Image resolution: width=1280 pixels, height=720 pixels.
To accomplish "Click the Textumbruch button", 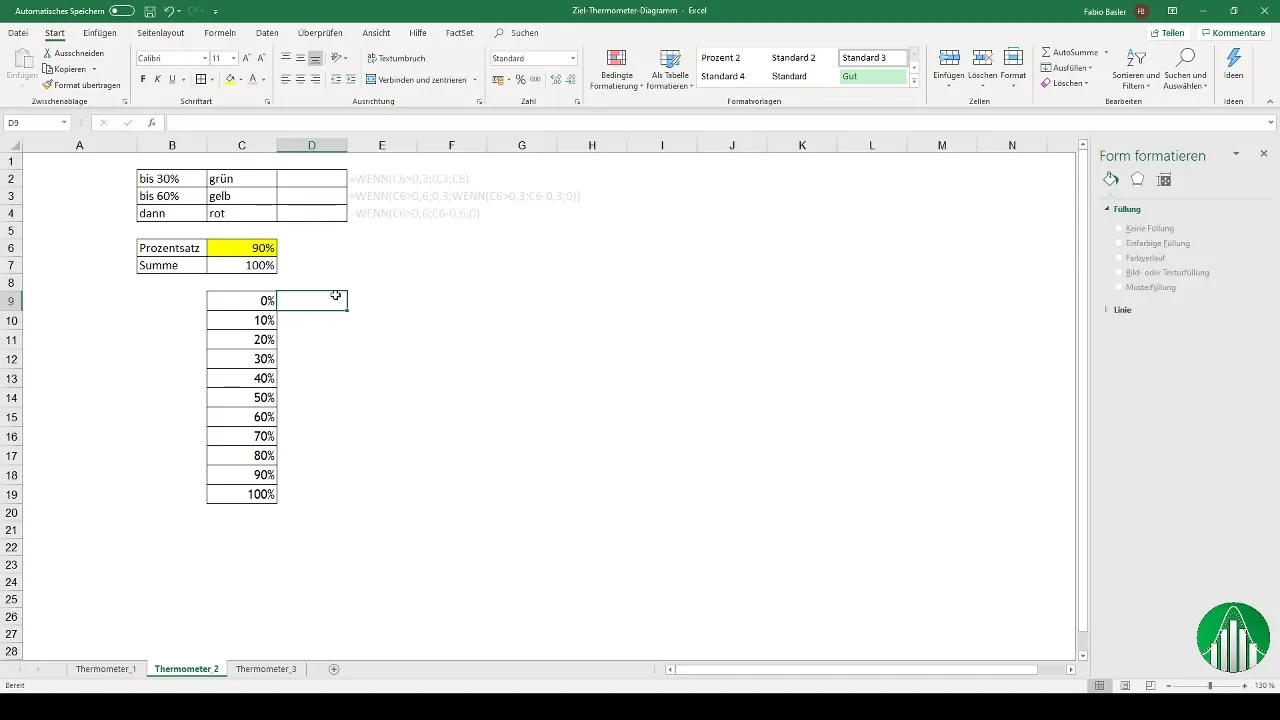I will pyautogui.click(x=396, y=58).
